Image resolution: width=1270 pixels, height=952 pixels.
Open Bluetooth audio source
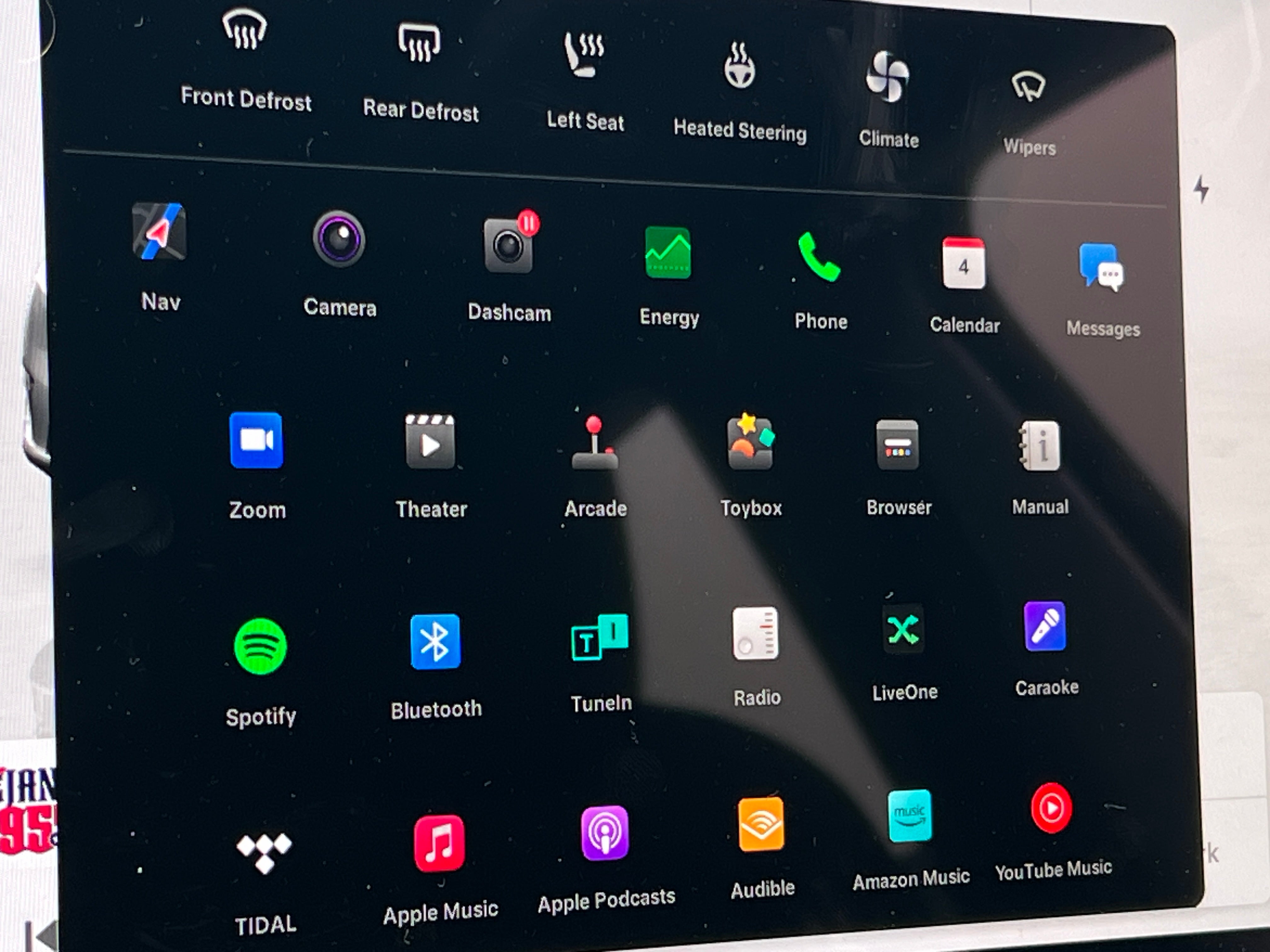[435, 642]
